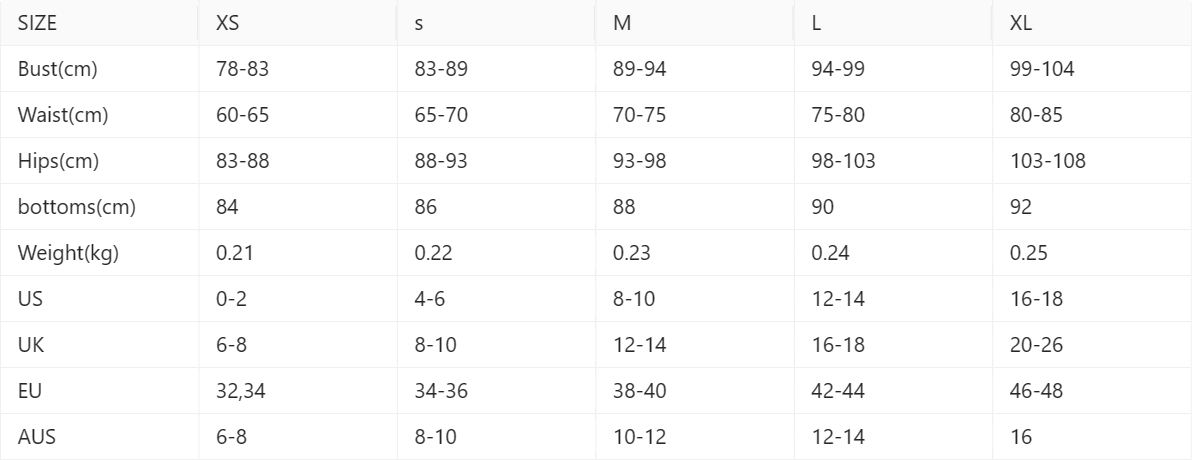Select the XS column header
1192x460 pixels.
pyautogui.click(x=297, y=23)
